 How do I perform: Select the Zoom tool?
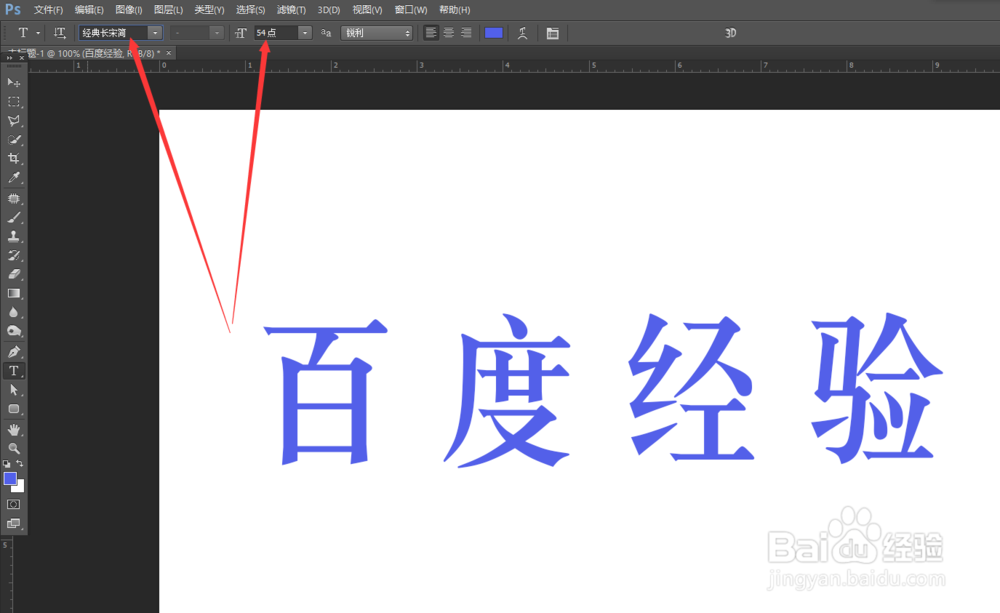(x=13, y=448)
